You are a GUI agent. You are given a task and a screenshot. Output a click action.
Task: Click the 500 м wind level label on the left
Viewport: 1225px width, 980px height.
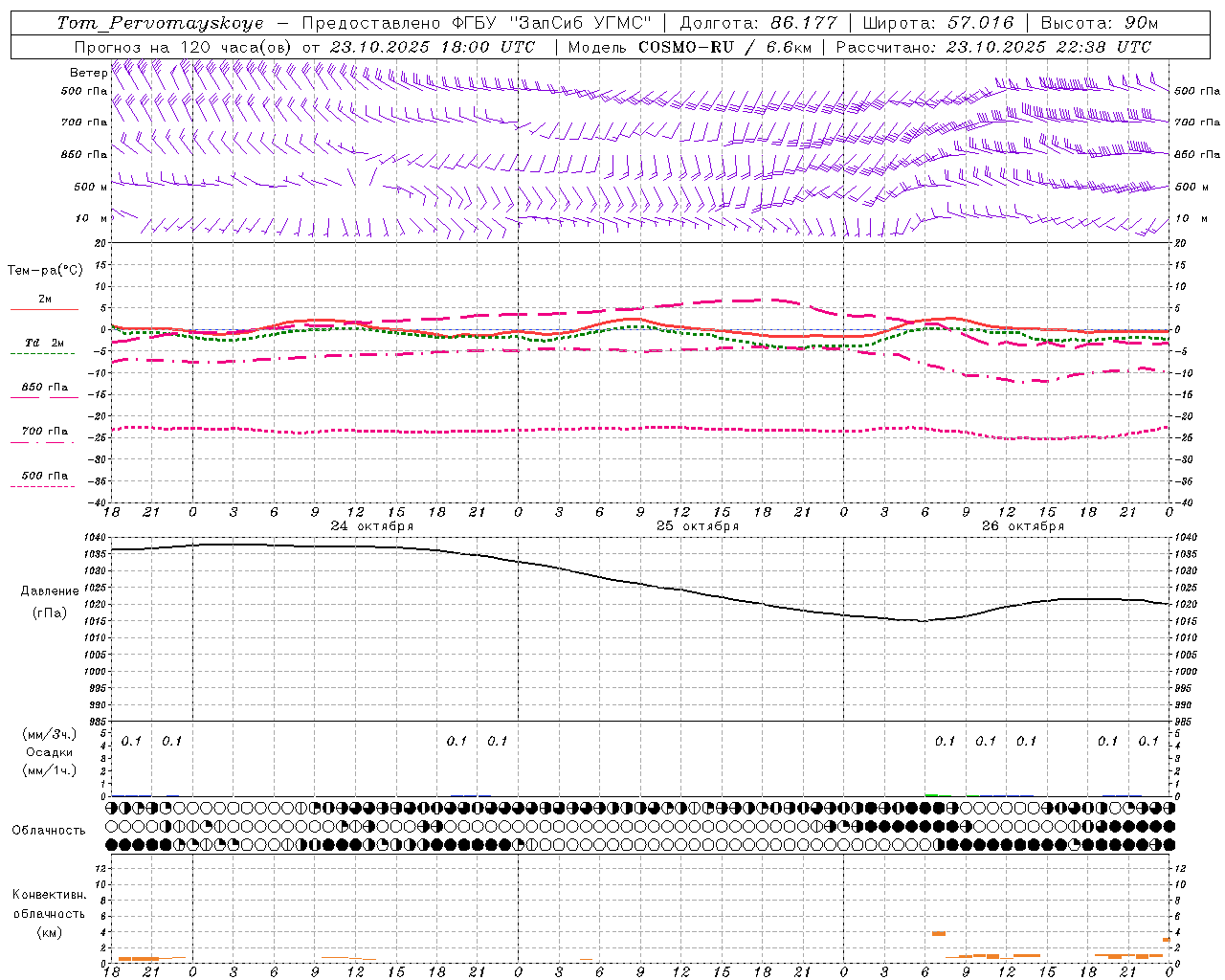point(91,187)
